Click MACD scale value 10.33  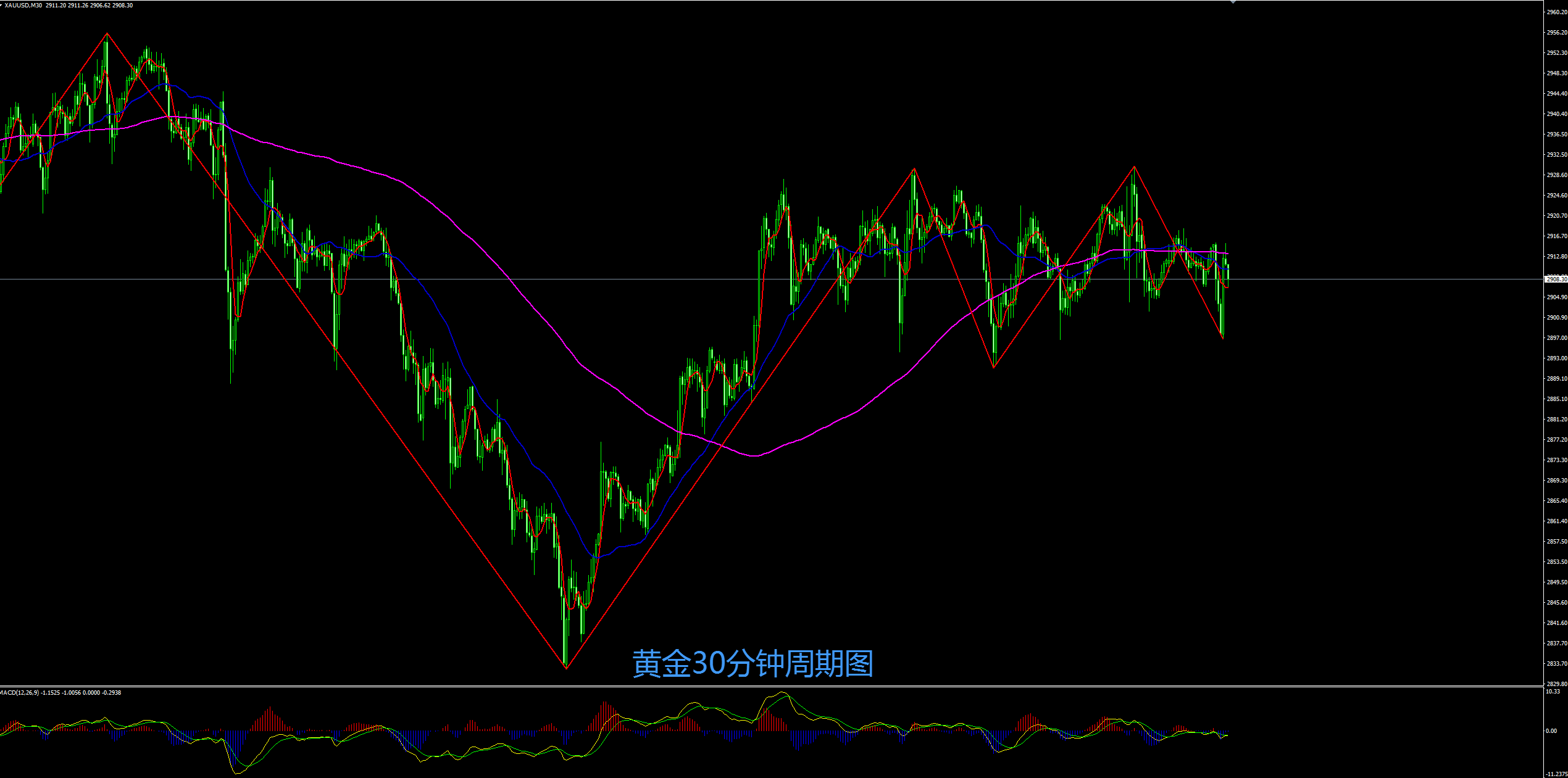(1553, 692)
